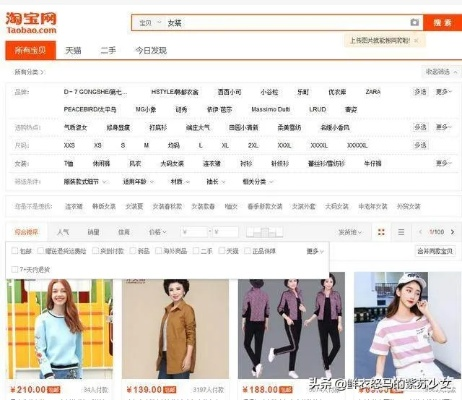The width and height of the screenshot is (462, 400).
Task: Select size 2XL
Action: coord(253,145)
